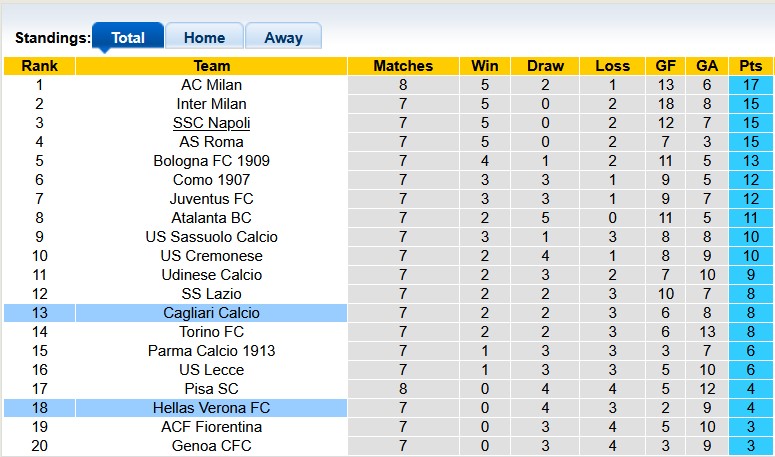Switch to the Total standings tab
The height and width of the screenshot is (457, 775).
[x=127, y=38]
